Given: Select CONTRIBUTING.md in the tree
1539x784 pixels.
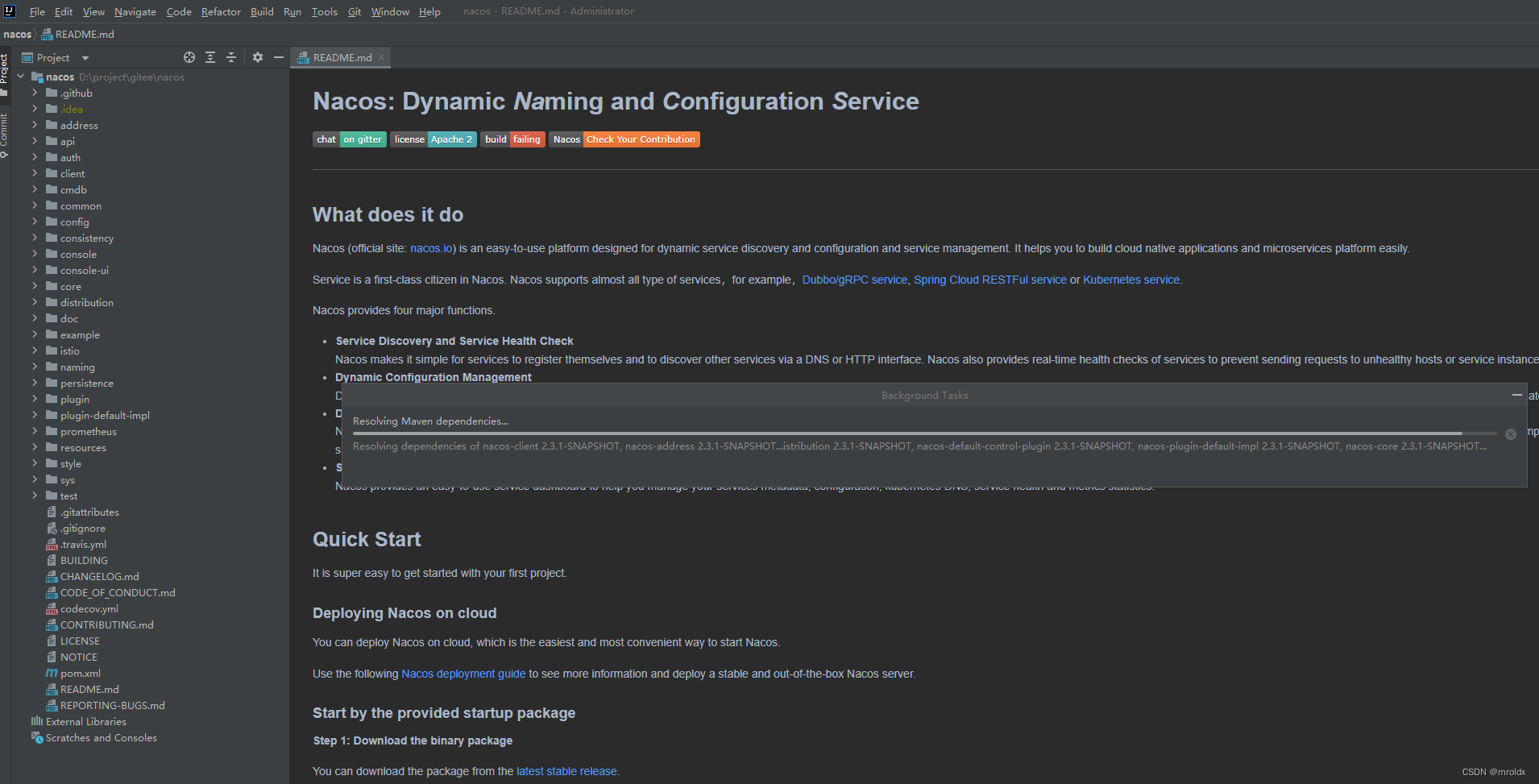Looking at the screenshot, I should point(100,625).
